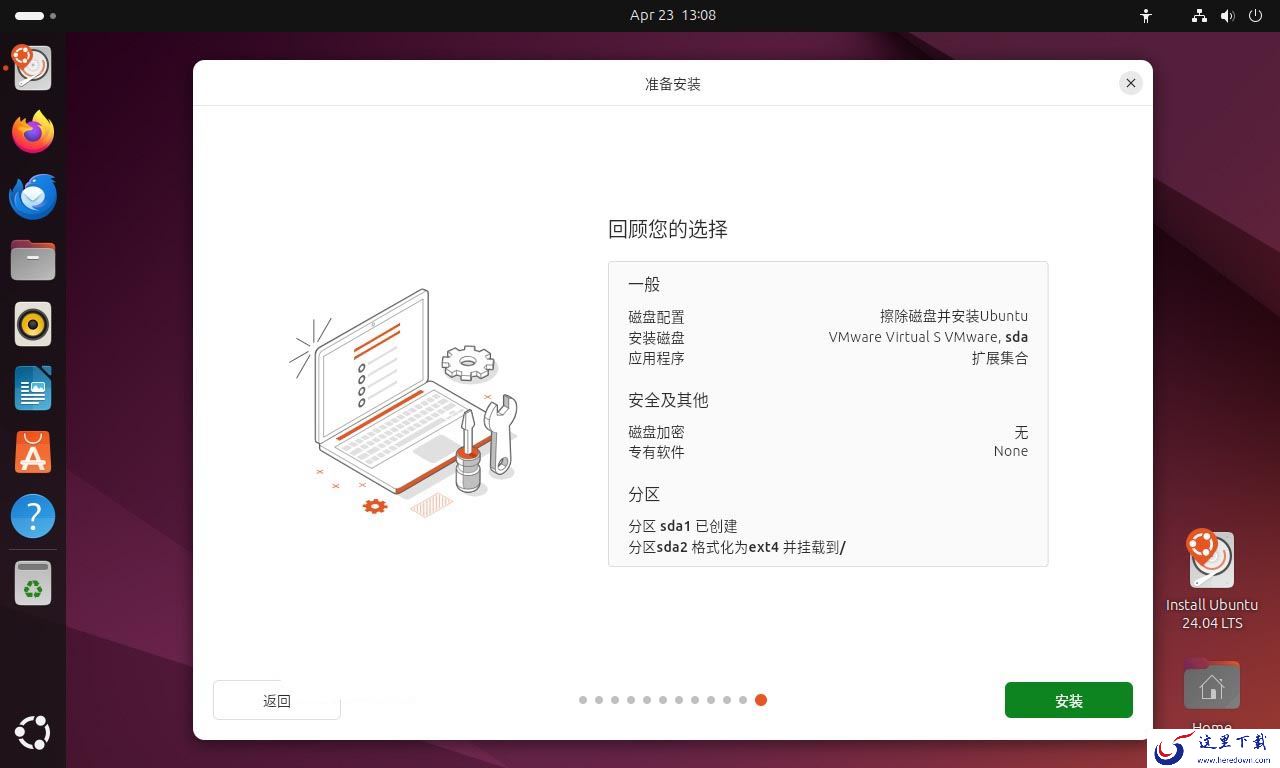Click the 一般 section title
This screenshot has width=1280, height=768.
[x=644, y=285]
